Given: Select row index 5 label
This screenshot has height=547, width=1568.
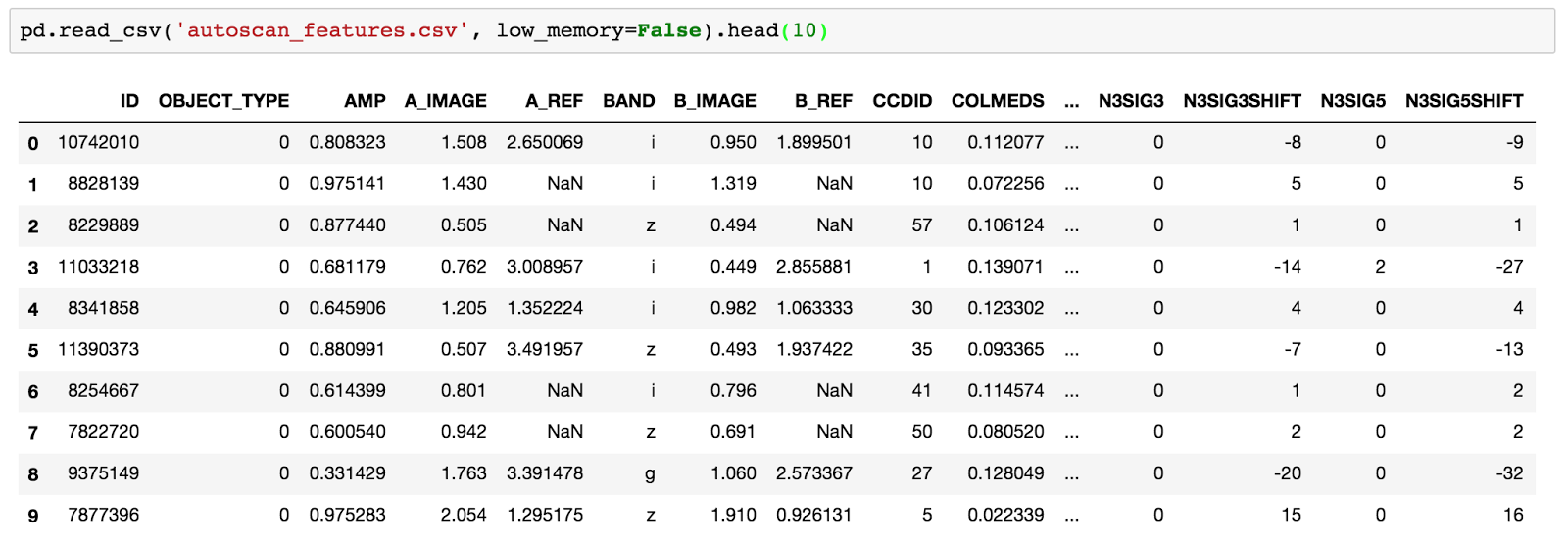Looking at the screenshot, I should tap(33, 350).
